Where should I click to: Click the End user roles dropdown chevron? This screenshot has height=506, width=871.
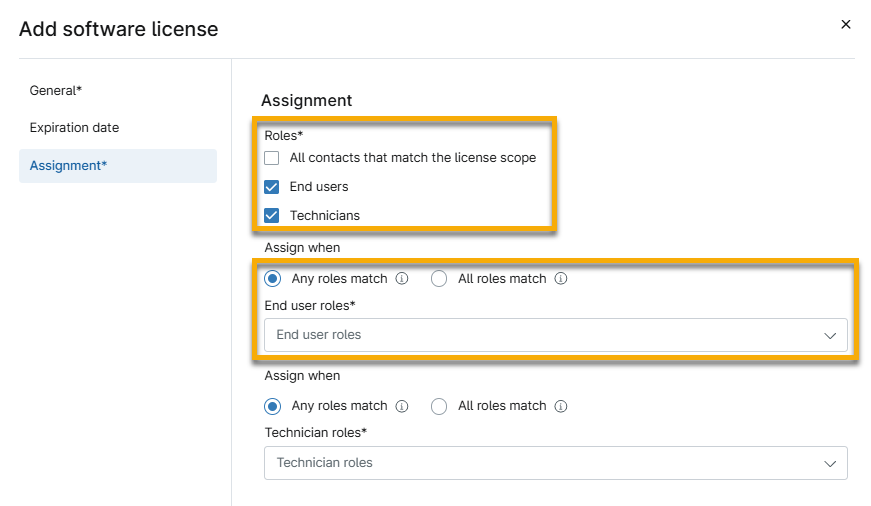[x=830, y=335]
